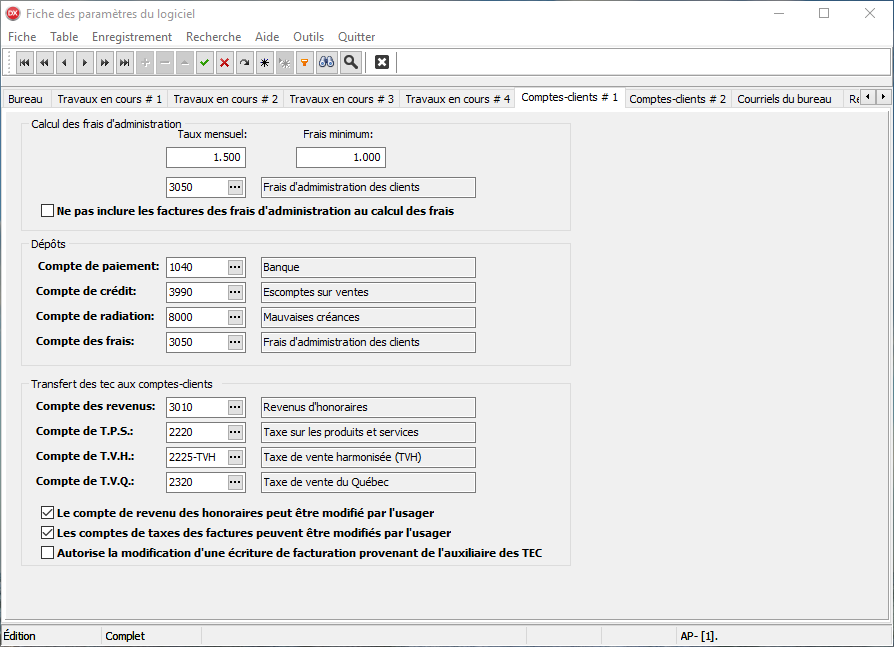Viewport: 894px width, 647px height.
Task: Click the insert record plus icon
Action: (145, 63)
